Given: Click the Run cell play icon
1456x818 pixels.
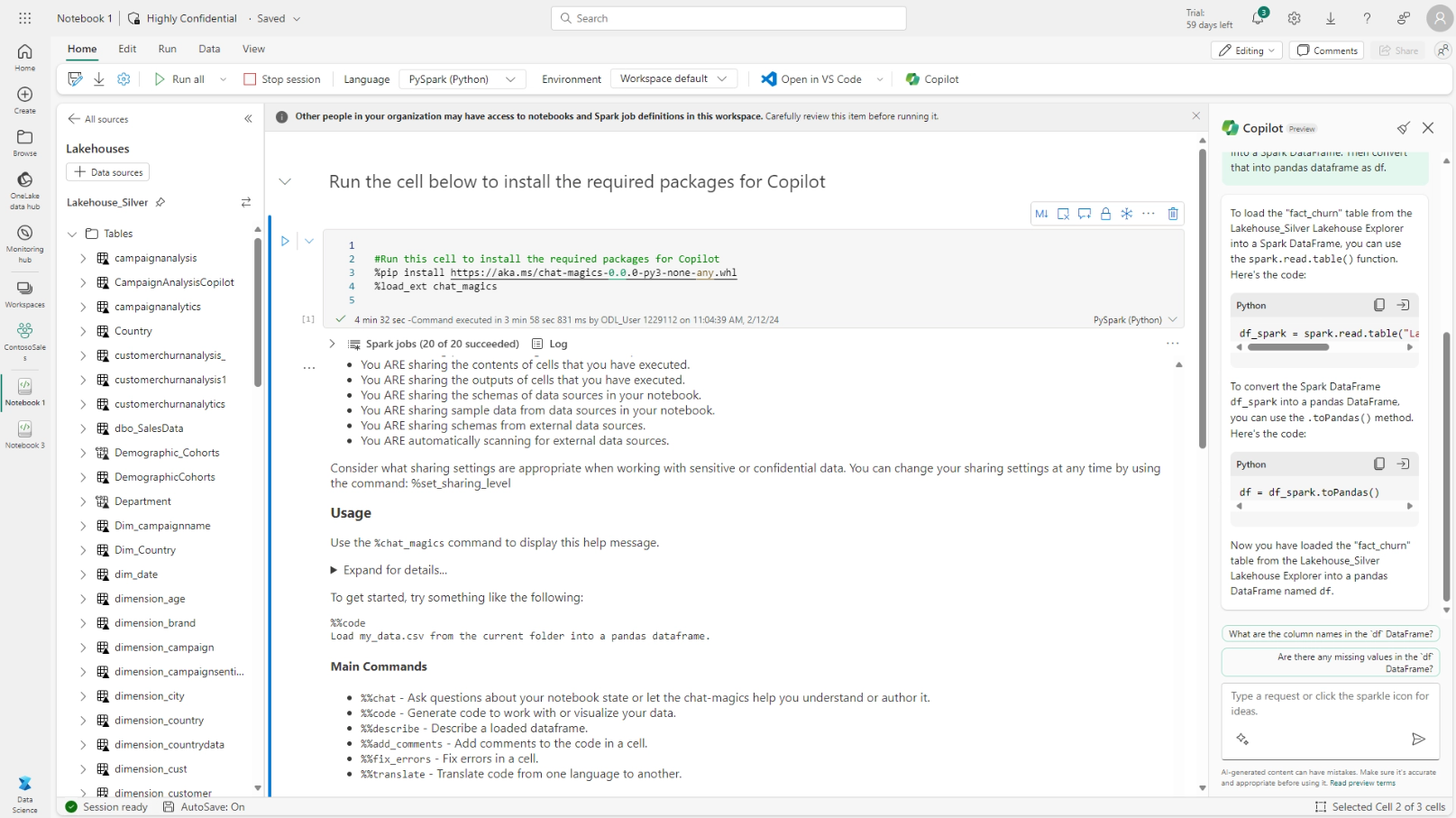Looking at the screenshot, I should pos(285,241).
